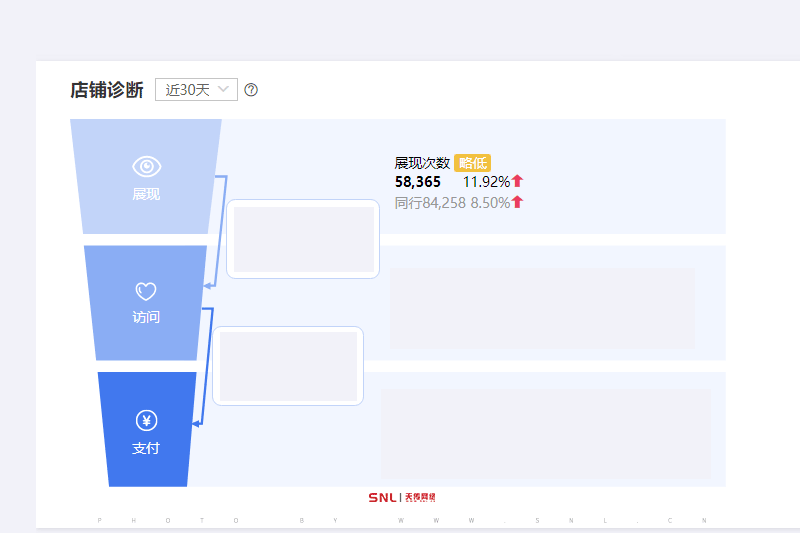The height and width of the screenshot is (533, 800).
Task: Click the red up arrow beside 11.92%
Action: [517, 181]
